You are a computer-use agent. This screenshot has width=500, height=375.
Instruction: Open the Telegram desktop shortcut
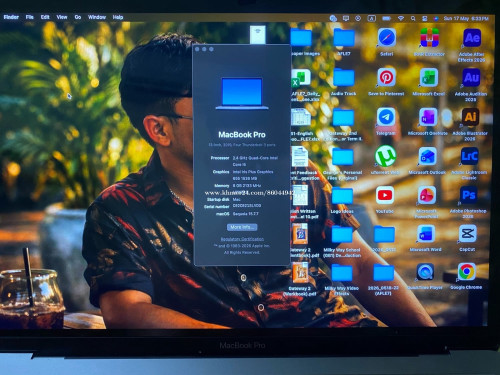(386, 117)
